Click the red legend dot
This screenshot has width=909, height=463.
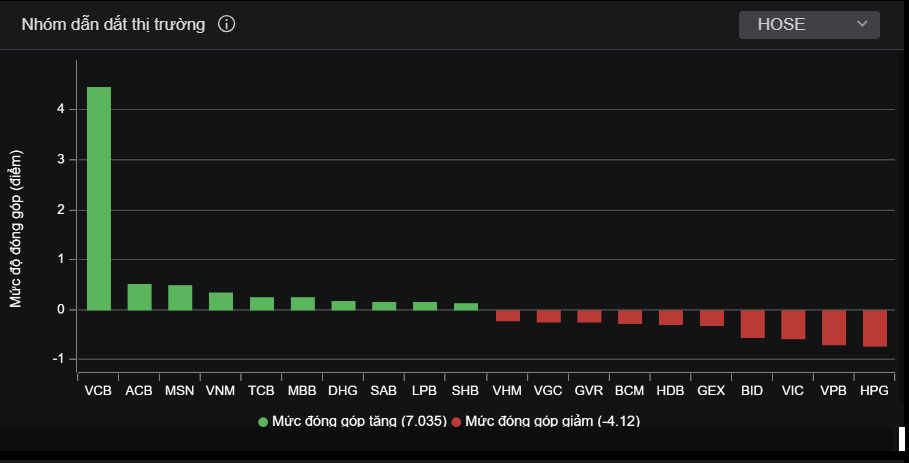[457, 422]
